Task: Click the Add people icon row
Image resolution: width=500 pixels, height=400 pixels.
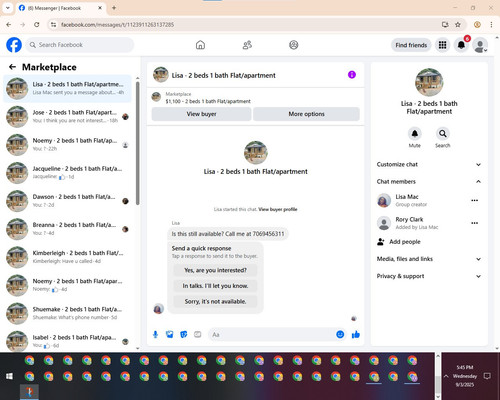Action: point(429,242)
